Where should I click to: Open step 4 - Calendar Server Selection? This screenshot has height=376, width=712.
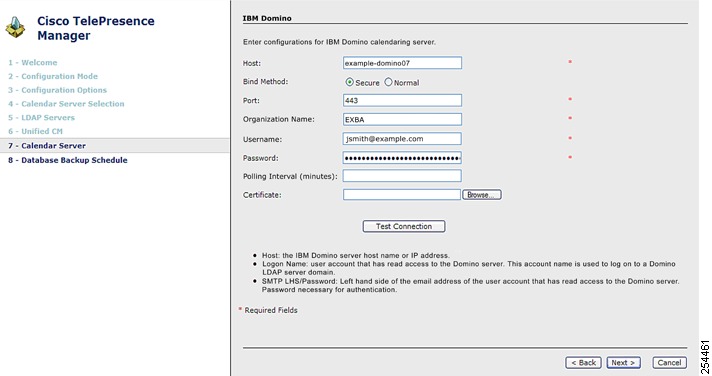66,104
